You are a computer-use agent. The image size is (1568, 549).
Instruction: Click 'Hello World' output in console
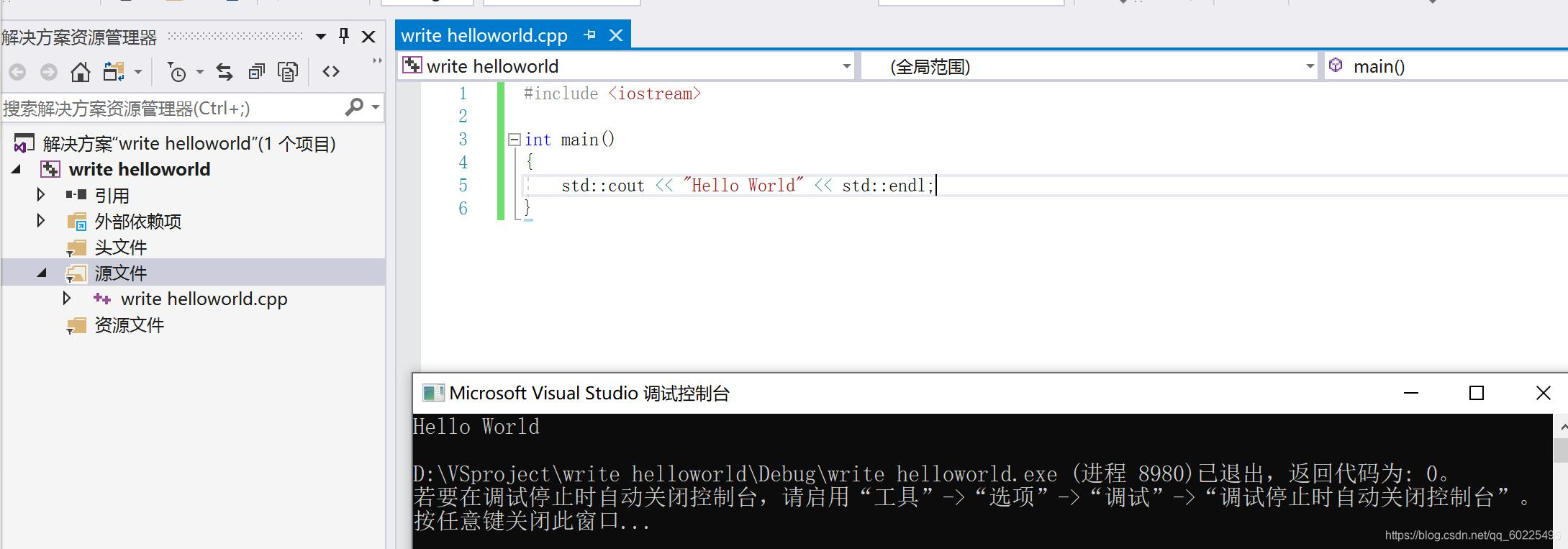476,427
